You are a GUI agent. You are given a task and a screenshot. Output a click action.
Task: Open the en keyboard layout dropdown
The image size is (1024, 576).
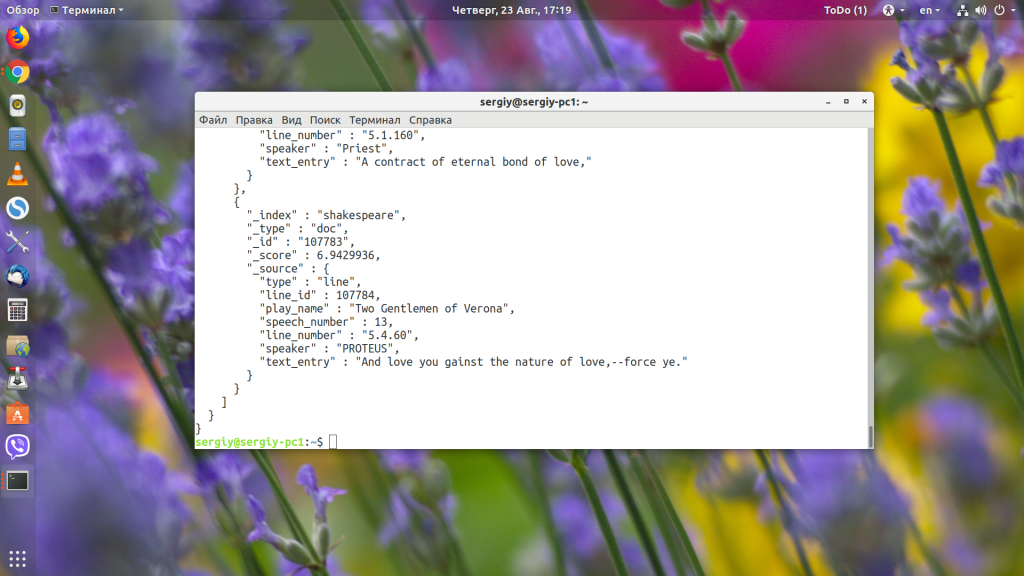click(929, 10)
